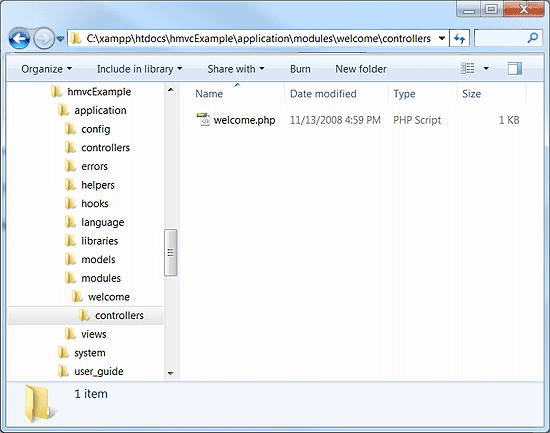Click the modules folder icon

70,278
